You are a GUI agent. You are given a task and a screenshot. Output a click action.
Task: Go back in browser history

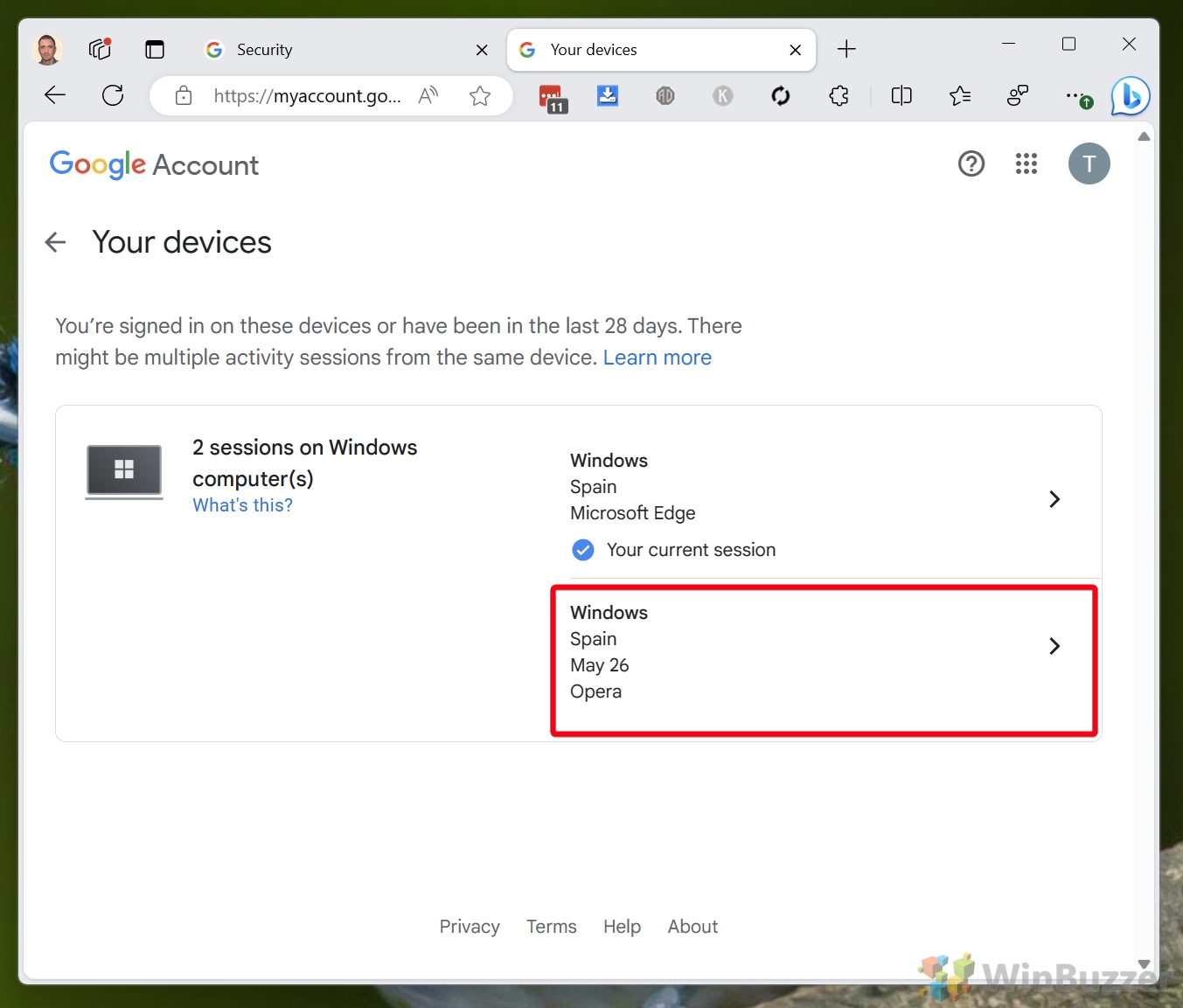coord(55,95)
